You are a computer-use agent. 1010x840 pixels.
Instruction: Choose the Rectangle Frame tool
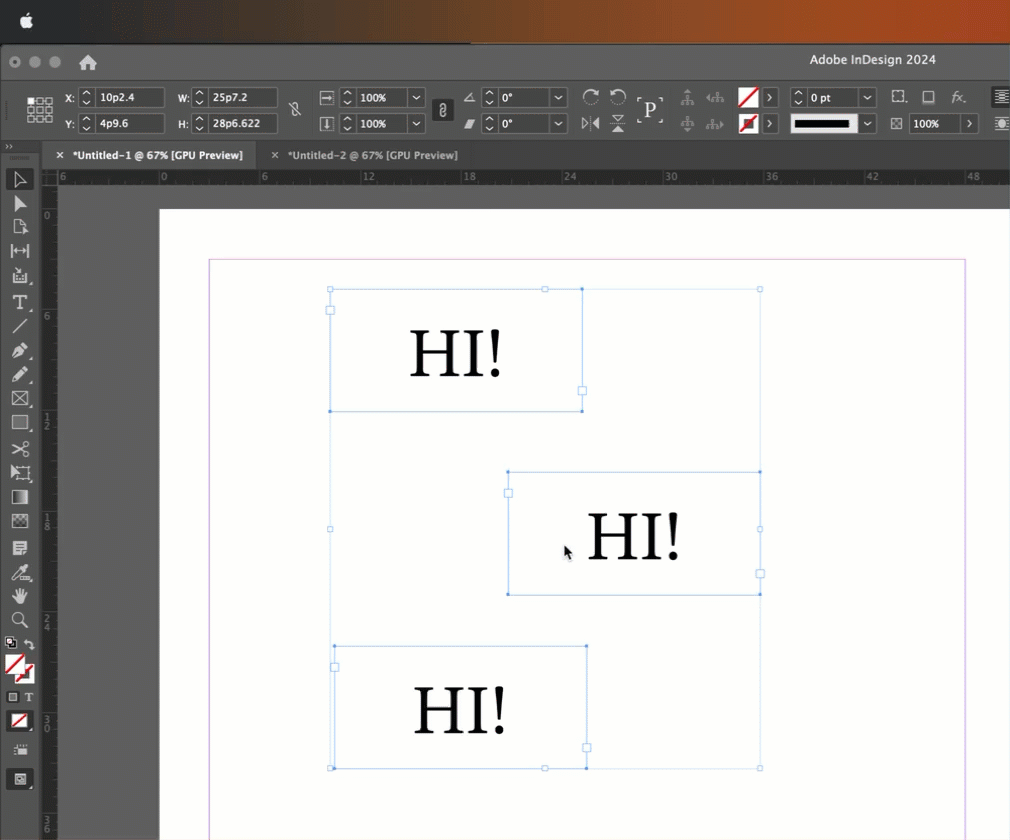click(x=20, y=399)
